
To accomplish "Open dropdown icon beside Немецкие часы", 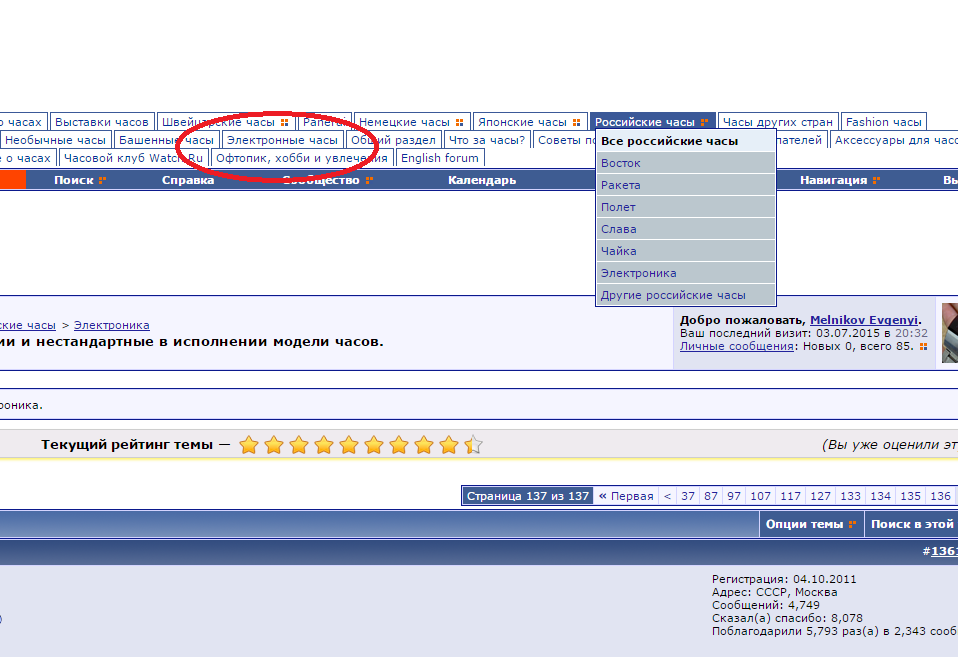I will click(459, 123).
